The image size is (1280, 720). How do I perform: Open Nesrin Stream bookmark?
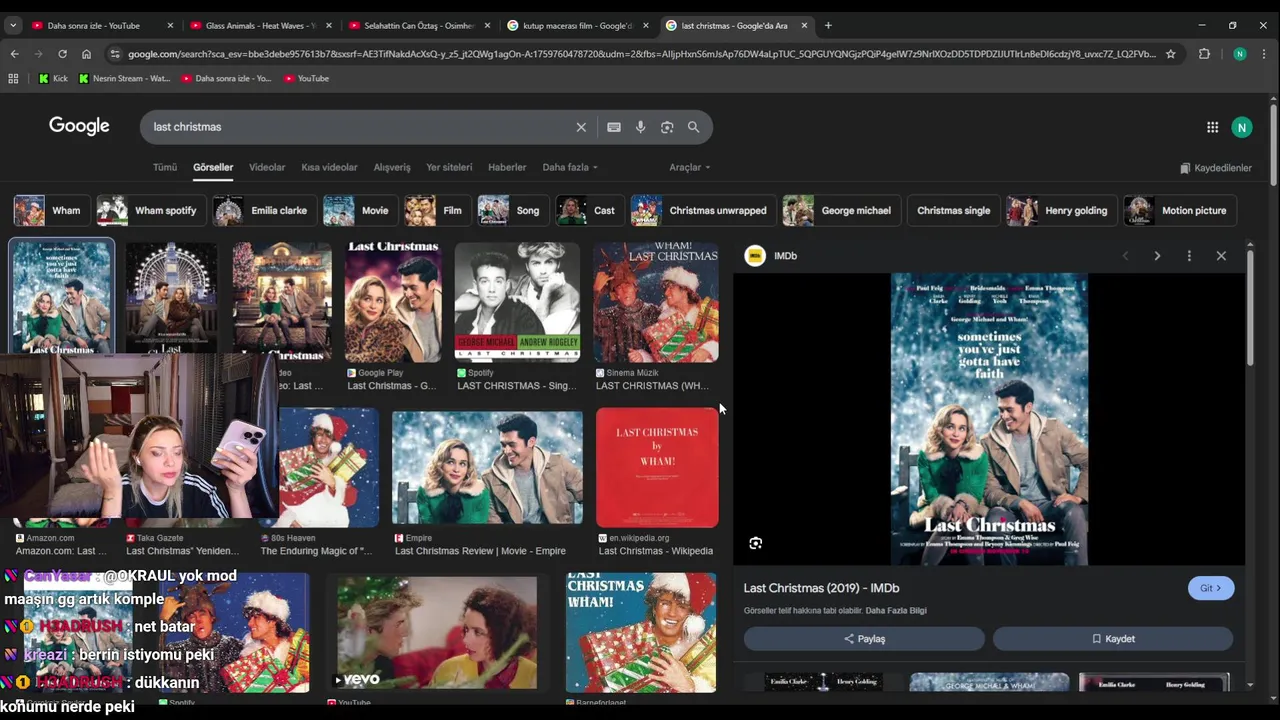(x=125, y=78)
